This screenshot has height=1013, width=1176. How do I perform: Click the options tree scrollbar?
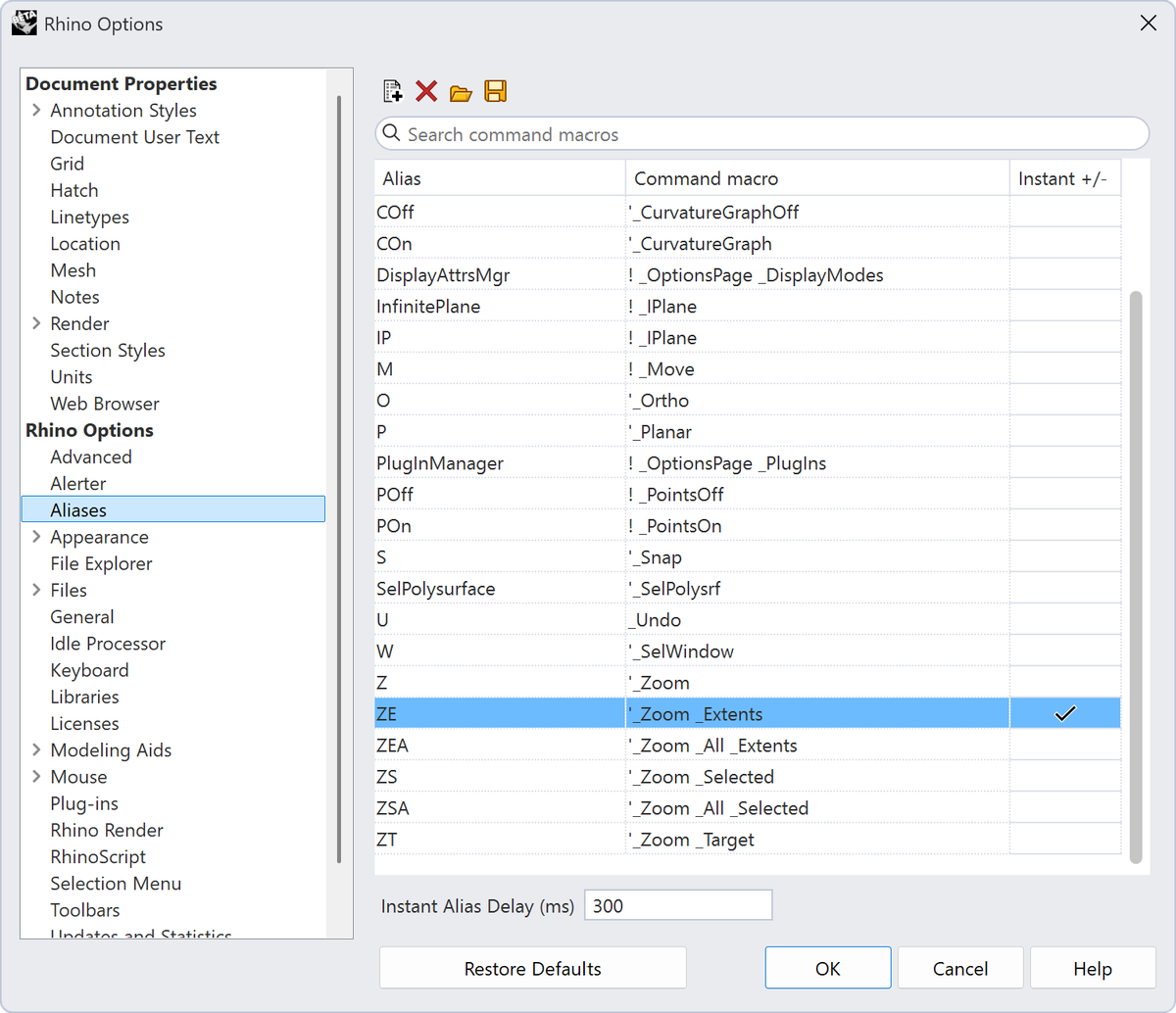(x=339, y=479)
